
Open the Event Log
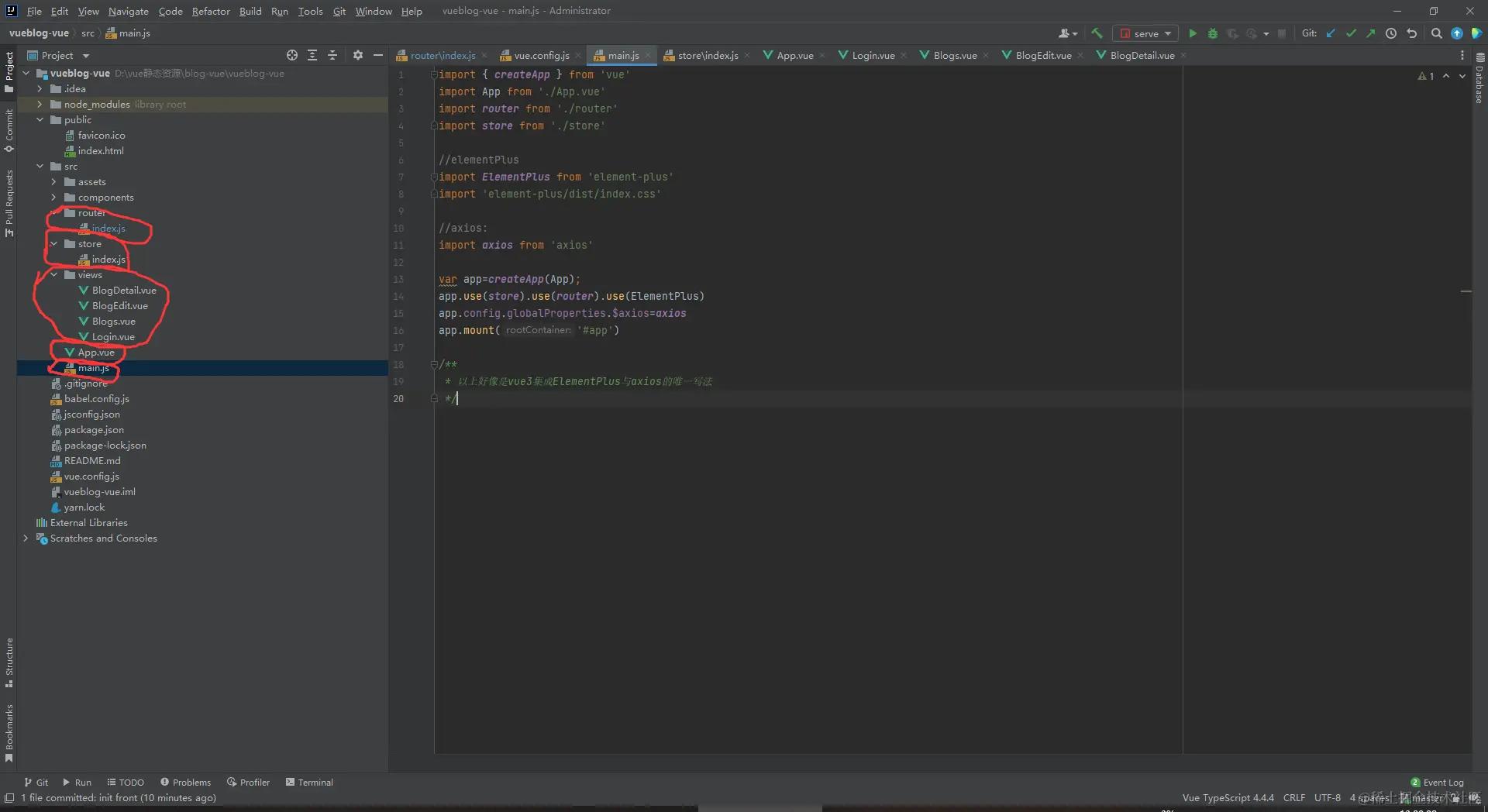pyautogui.click(x=1438, y=783)
